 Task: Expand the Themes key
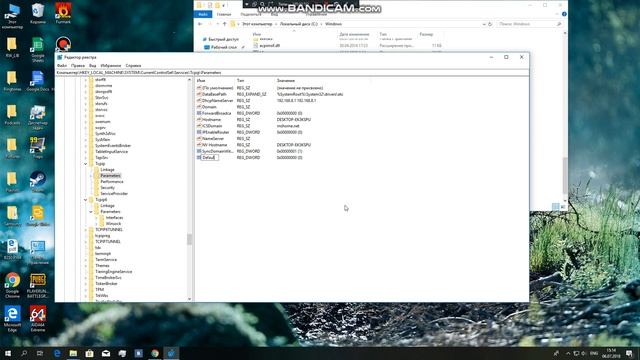pos(86,266)
